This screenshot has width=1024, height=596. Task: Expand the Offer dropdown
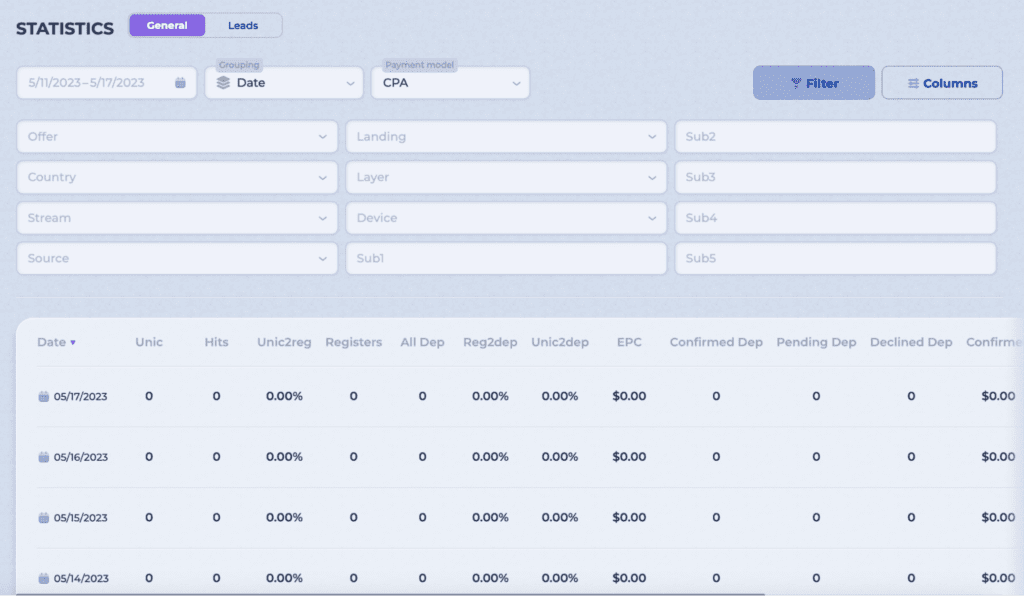177,136
